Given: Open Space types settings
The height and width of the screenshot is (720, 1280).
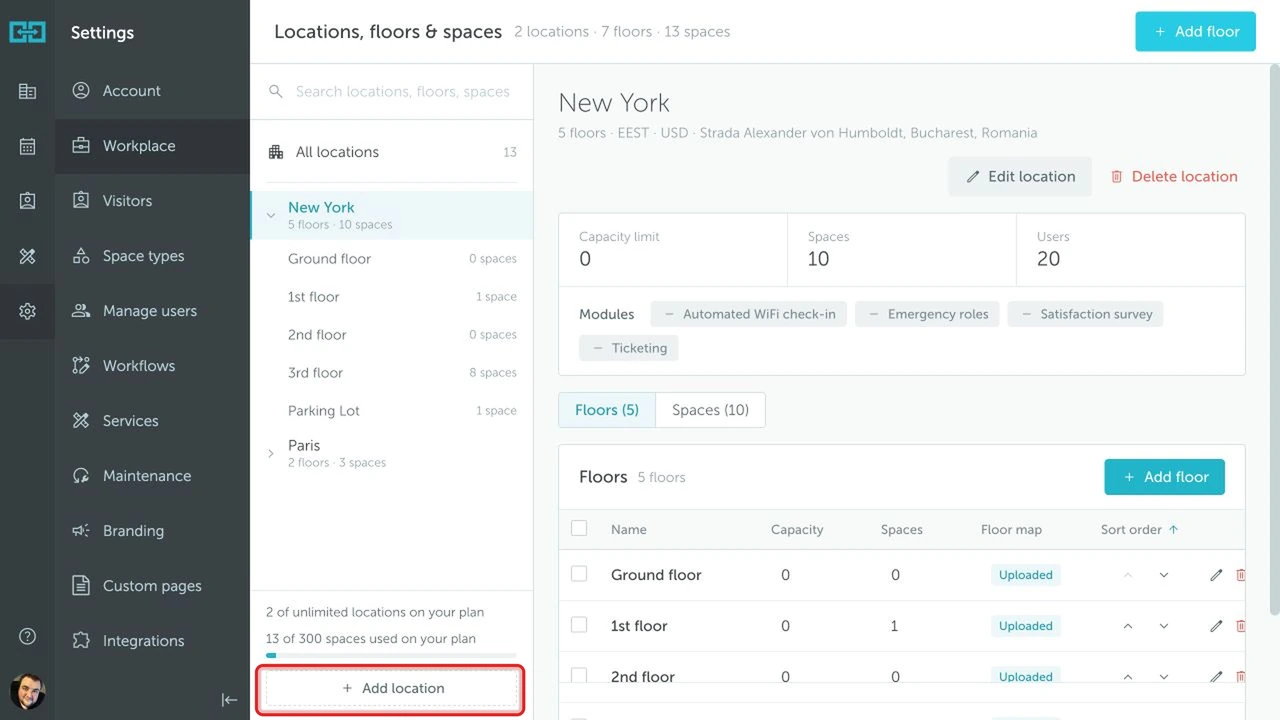Looking at the screenshot, I should [152, 256].
